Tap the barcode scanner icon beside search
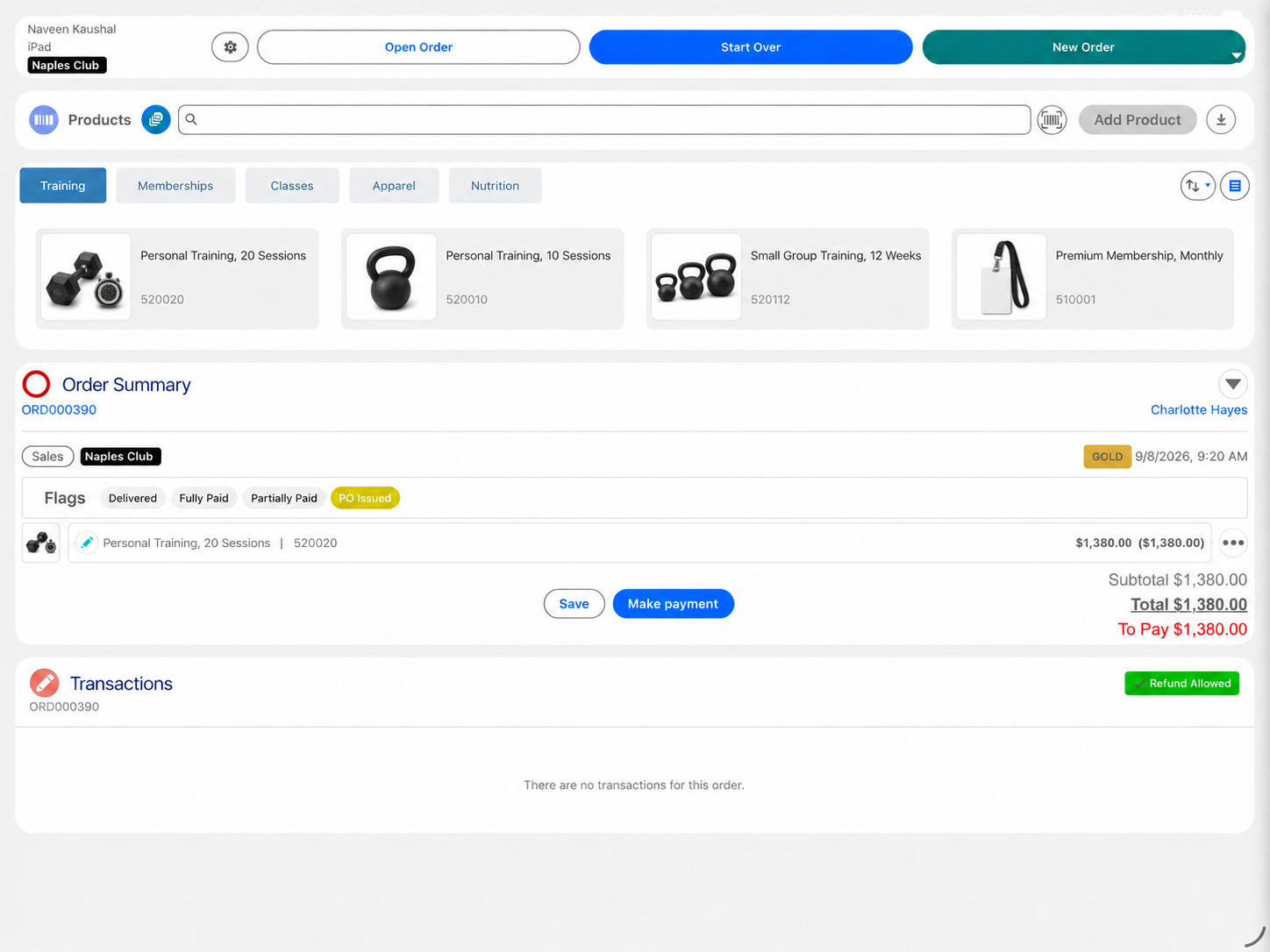The height and width of the screenshot is (952, 1270). (x=1052, y=120)
